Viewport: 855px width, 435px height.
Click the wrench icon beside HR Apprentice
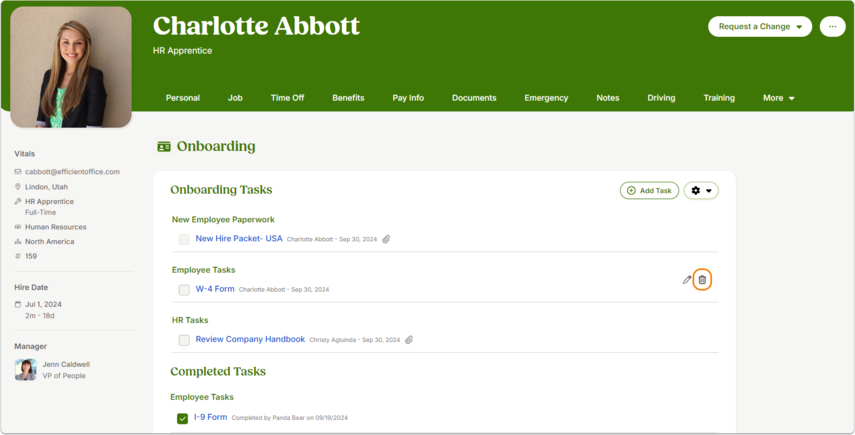coord(18,201)
